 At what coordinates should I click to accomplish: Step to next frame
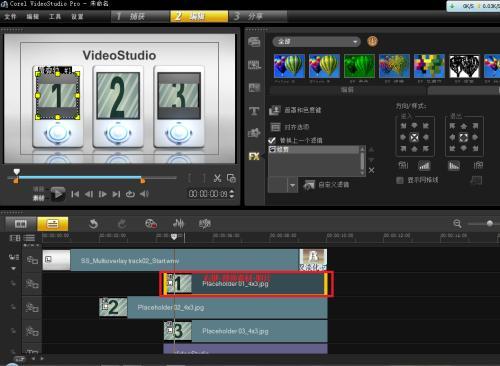[x=103, y=194]
